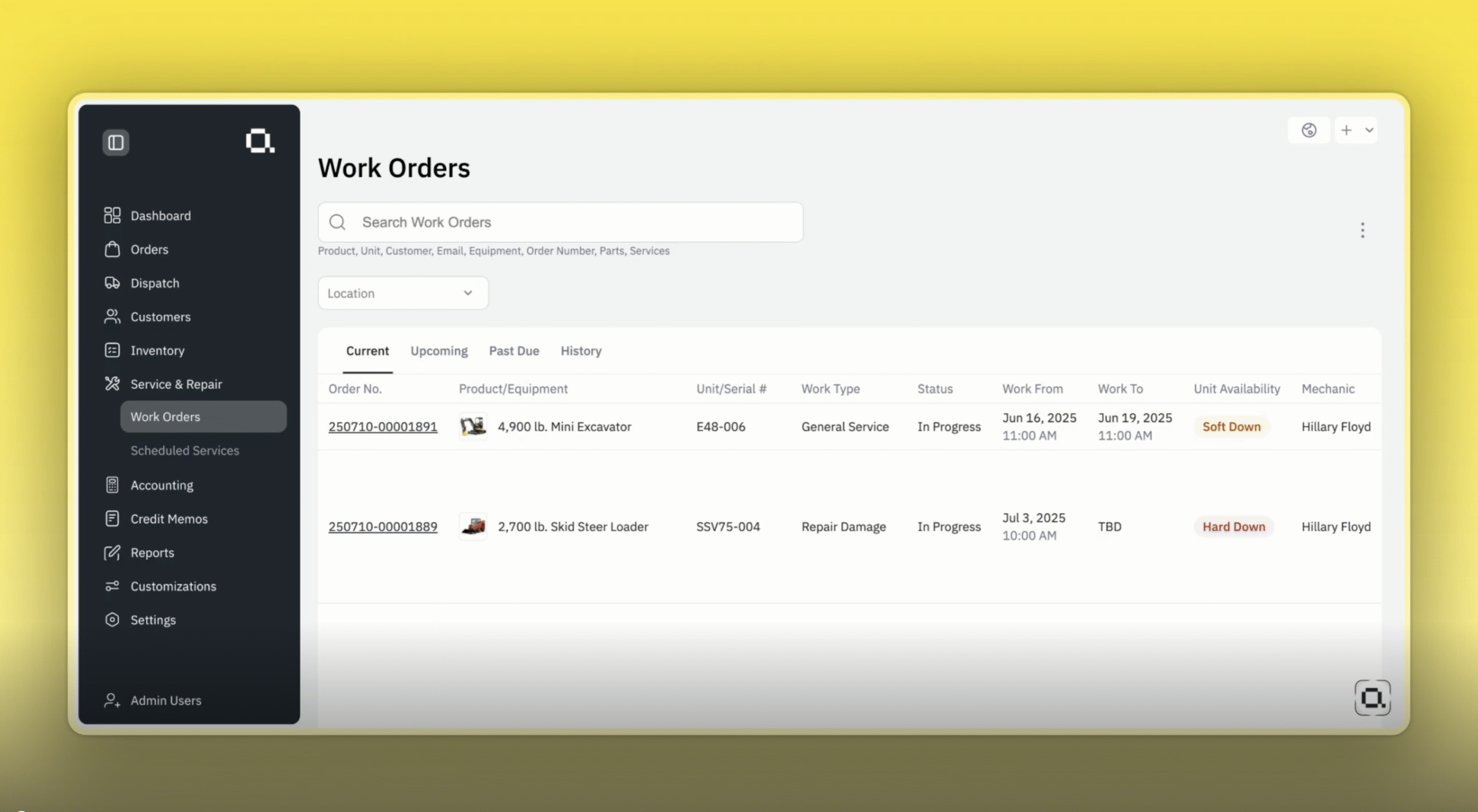Click the Scheduled Services menu entry
The image size is (1478, 812).
click(184, 451)
